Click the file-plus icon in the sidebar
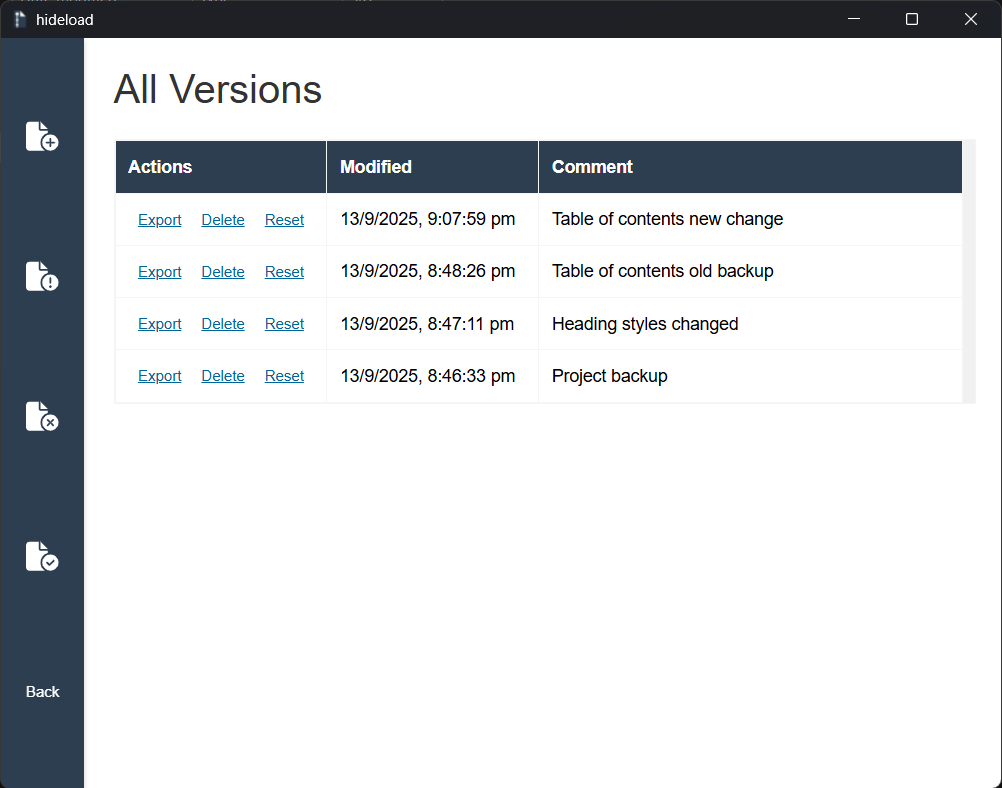 [x=42, y=136]
